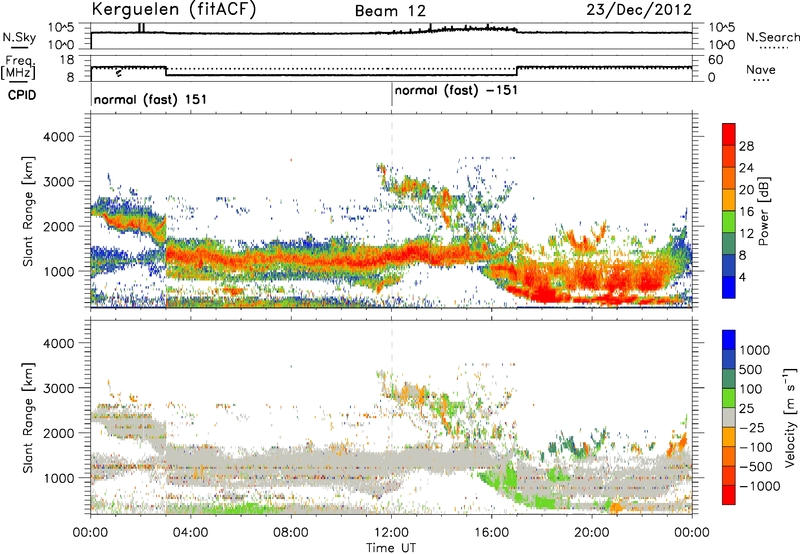Click the date "23/Dec/2012"

[x=639, y=10]
